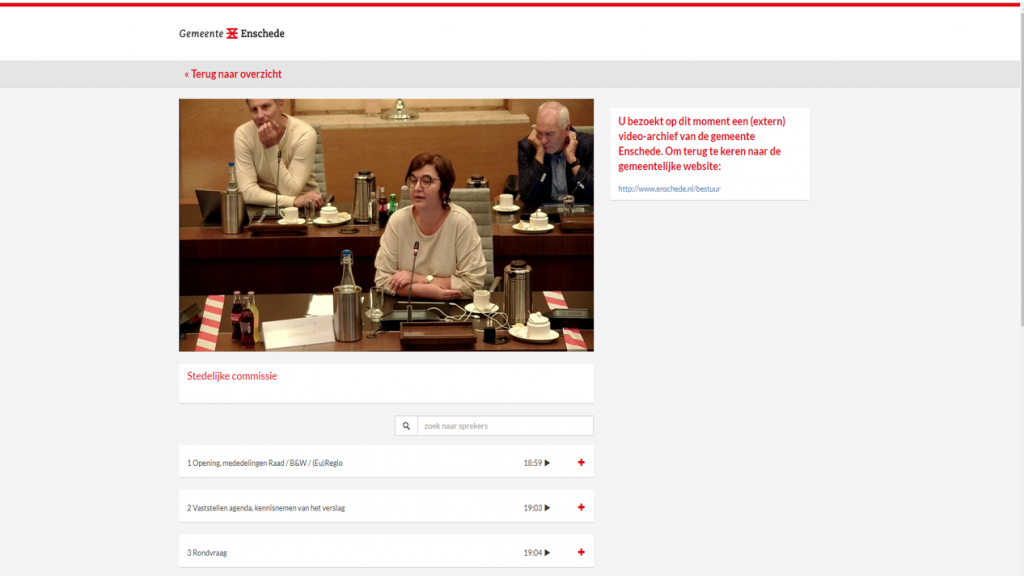This screenshot has width=1024, height=576.
Task: Play the Rondvraag item at 19:04
Action: click(x=537, y=553)
